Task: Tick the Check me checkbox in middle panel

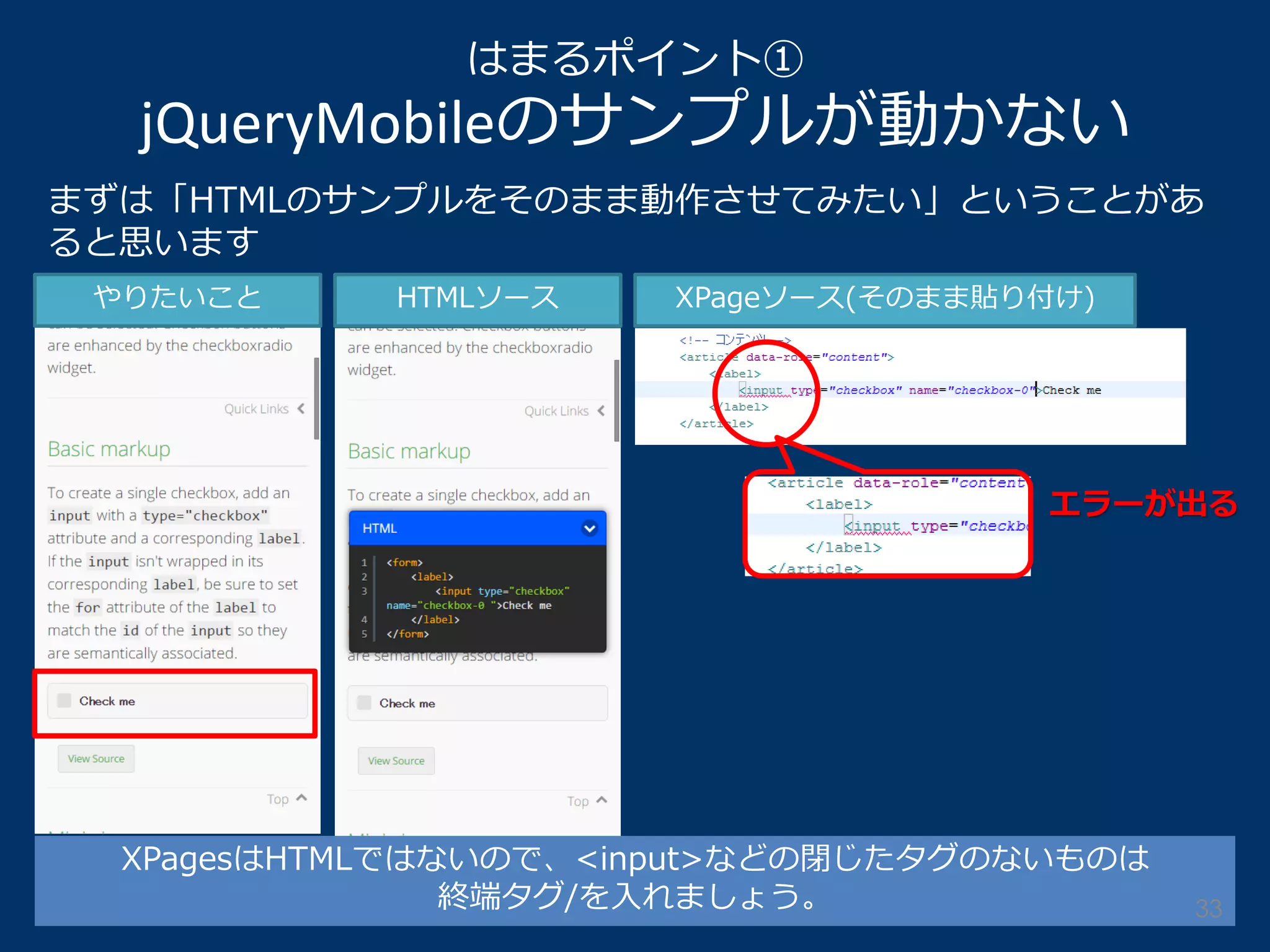Action: [364, 702]
